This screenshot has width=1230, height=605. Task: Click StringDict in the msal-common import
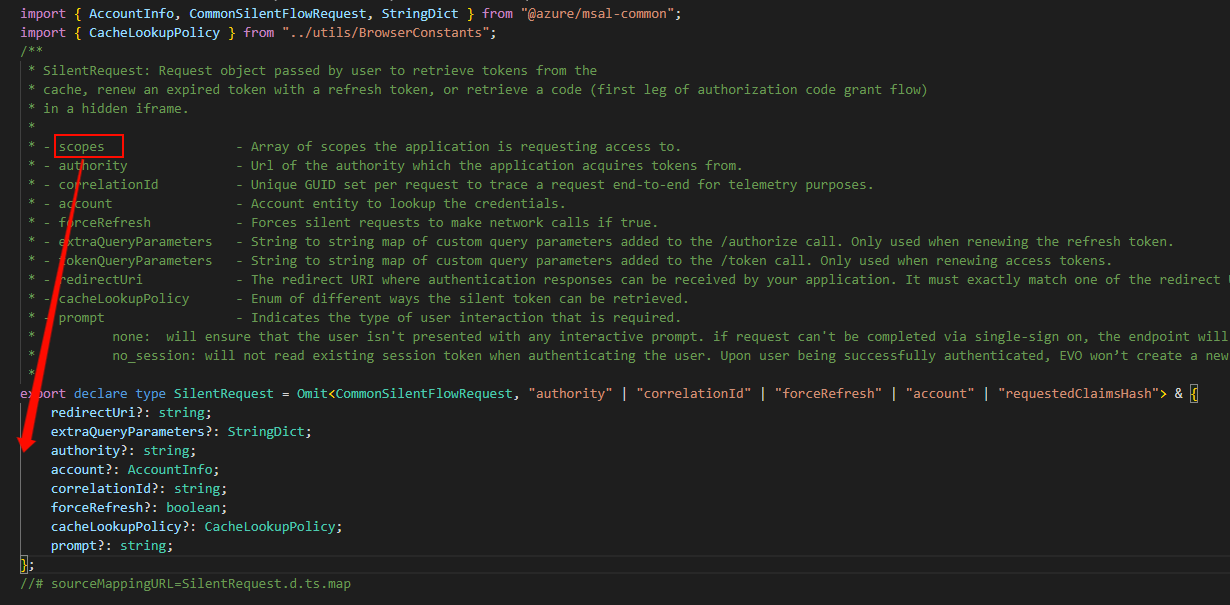tap(417, 14)
